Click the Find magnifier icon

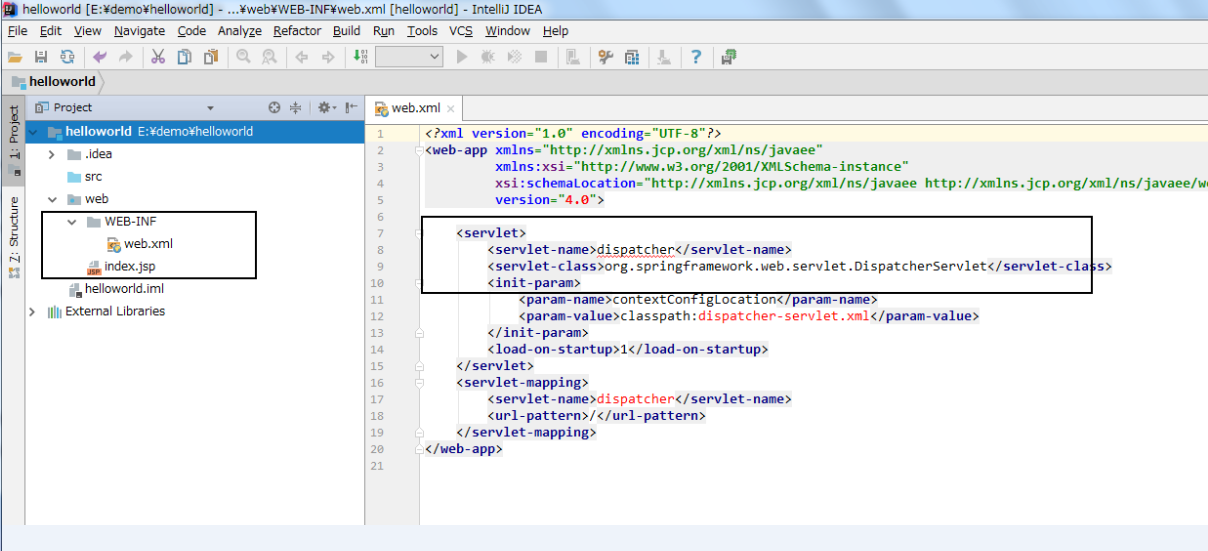pos(243,57)
